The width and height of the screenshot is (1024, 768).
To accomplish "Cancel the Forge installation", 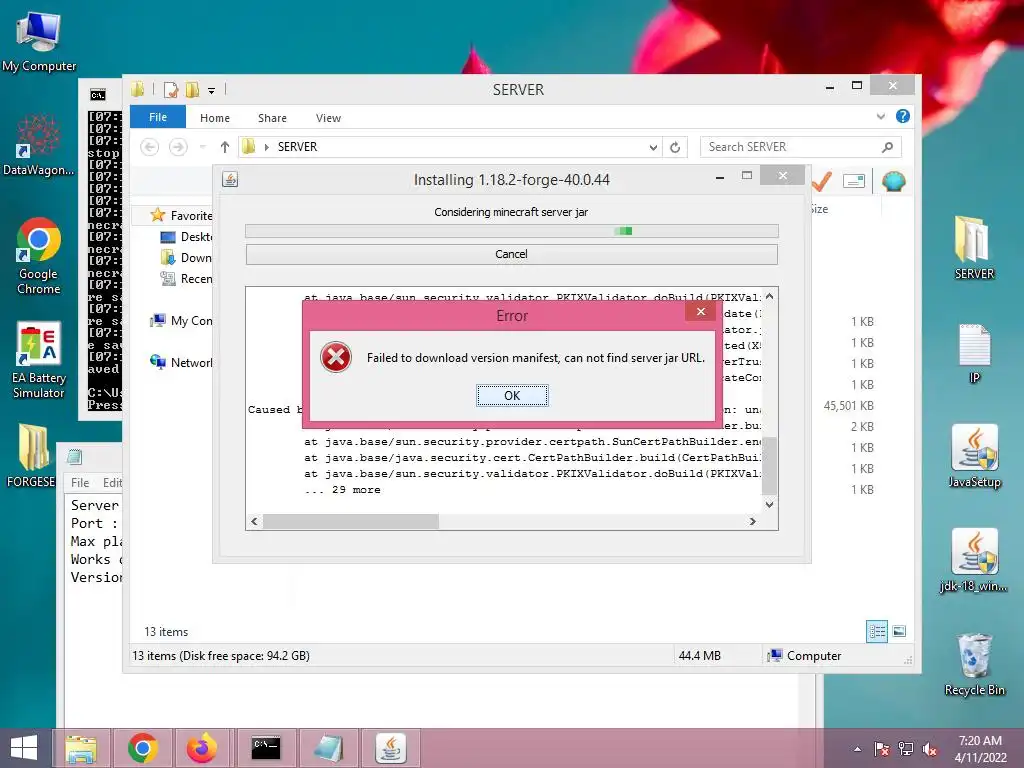I will (x=511, y=254).
